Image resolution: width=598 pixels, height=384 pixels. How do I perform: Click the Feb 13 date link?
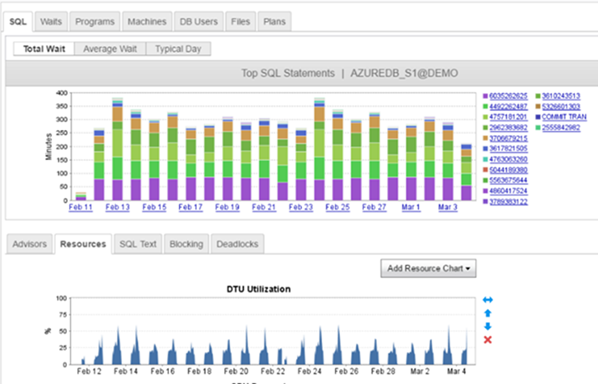pos(117,207)
